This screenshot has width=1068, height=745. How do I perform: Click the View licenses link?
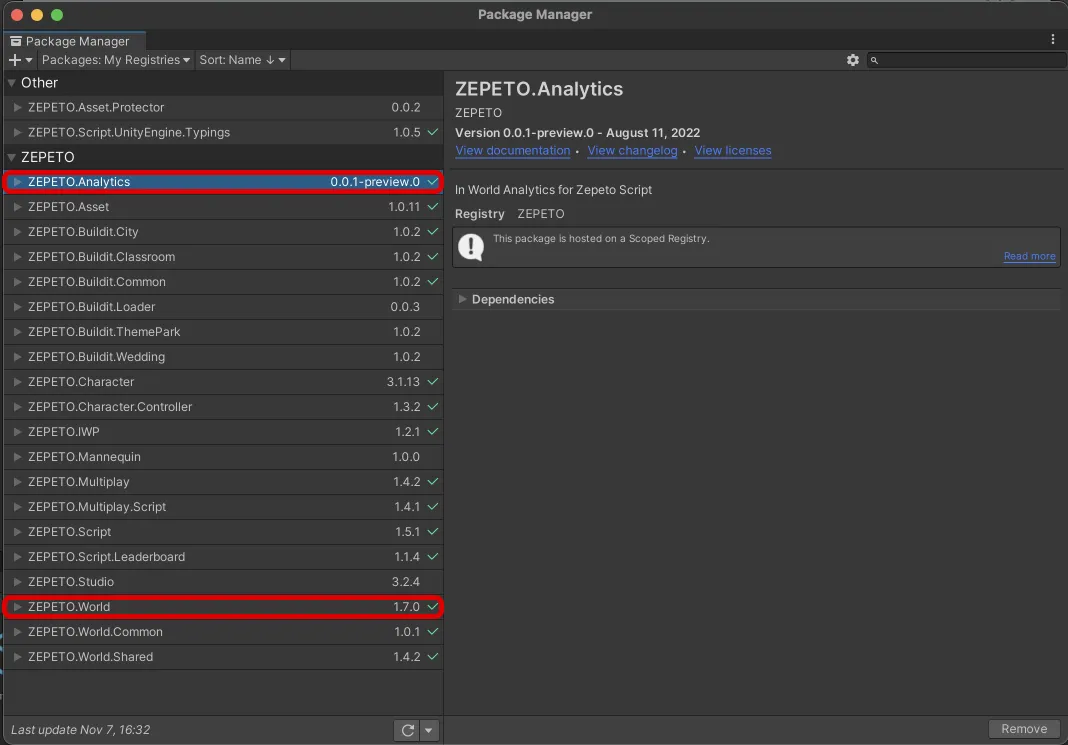(x=732, y=150)
